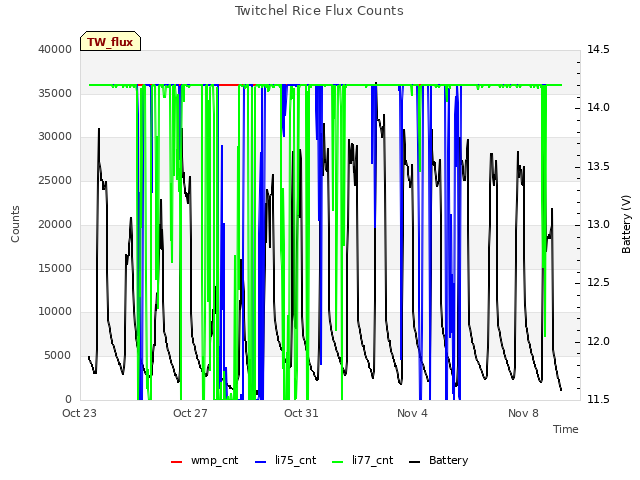Screen dimensions: 640x480
Task: Click the Time x-axis title
Action: 566,429
